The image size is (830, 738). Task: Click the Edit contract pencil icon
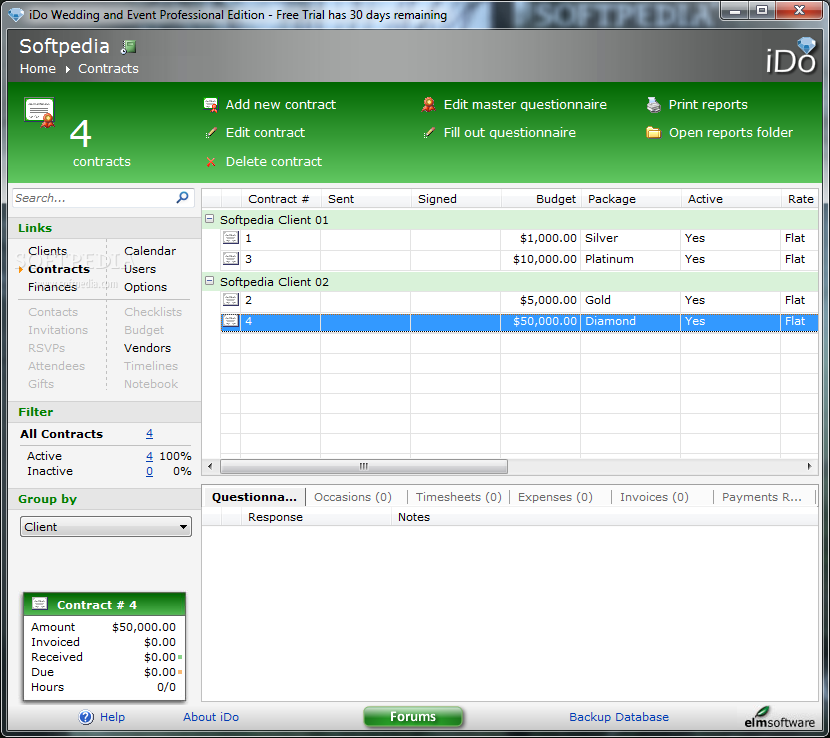click(x=211, y=133)
